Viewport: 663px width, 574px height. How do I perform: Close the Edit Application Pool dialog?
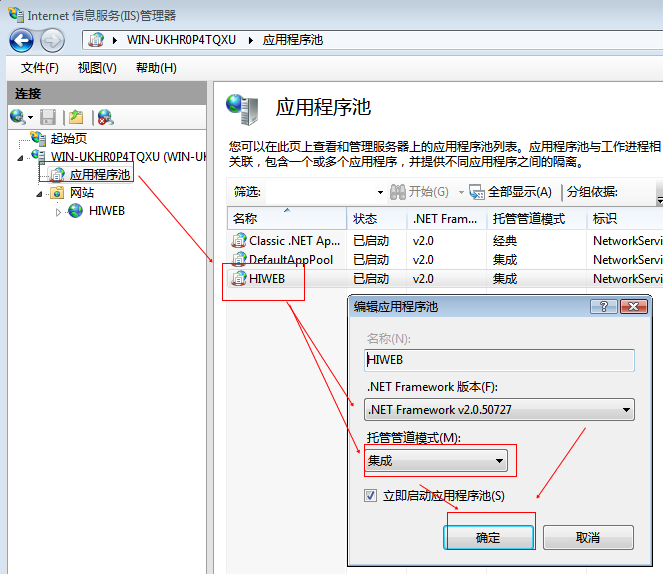coord(633,306)
